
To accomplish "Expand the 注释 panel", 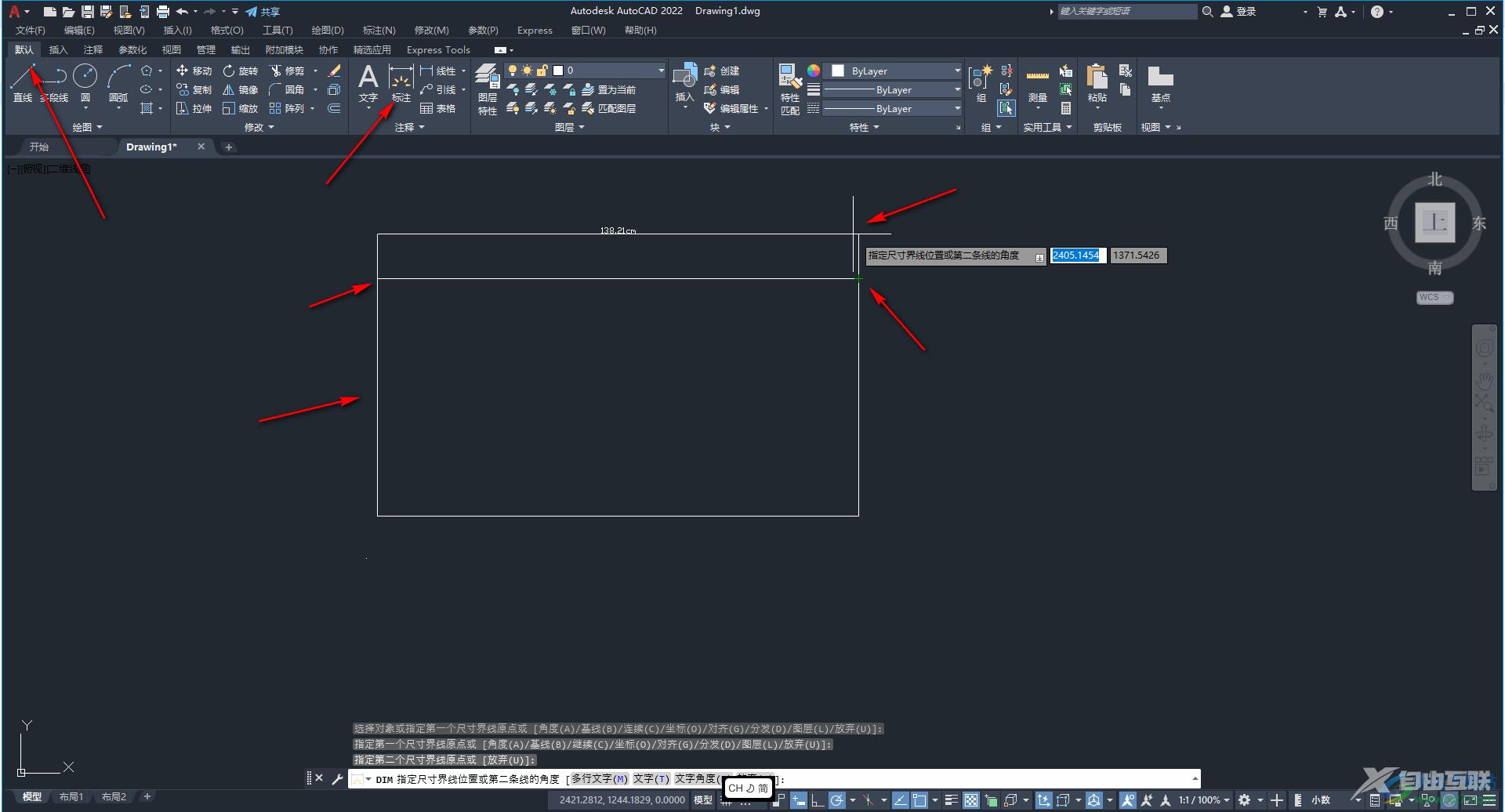I will coord(409,127).
